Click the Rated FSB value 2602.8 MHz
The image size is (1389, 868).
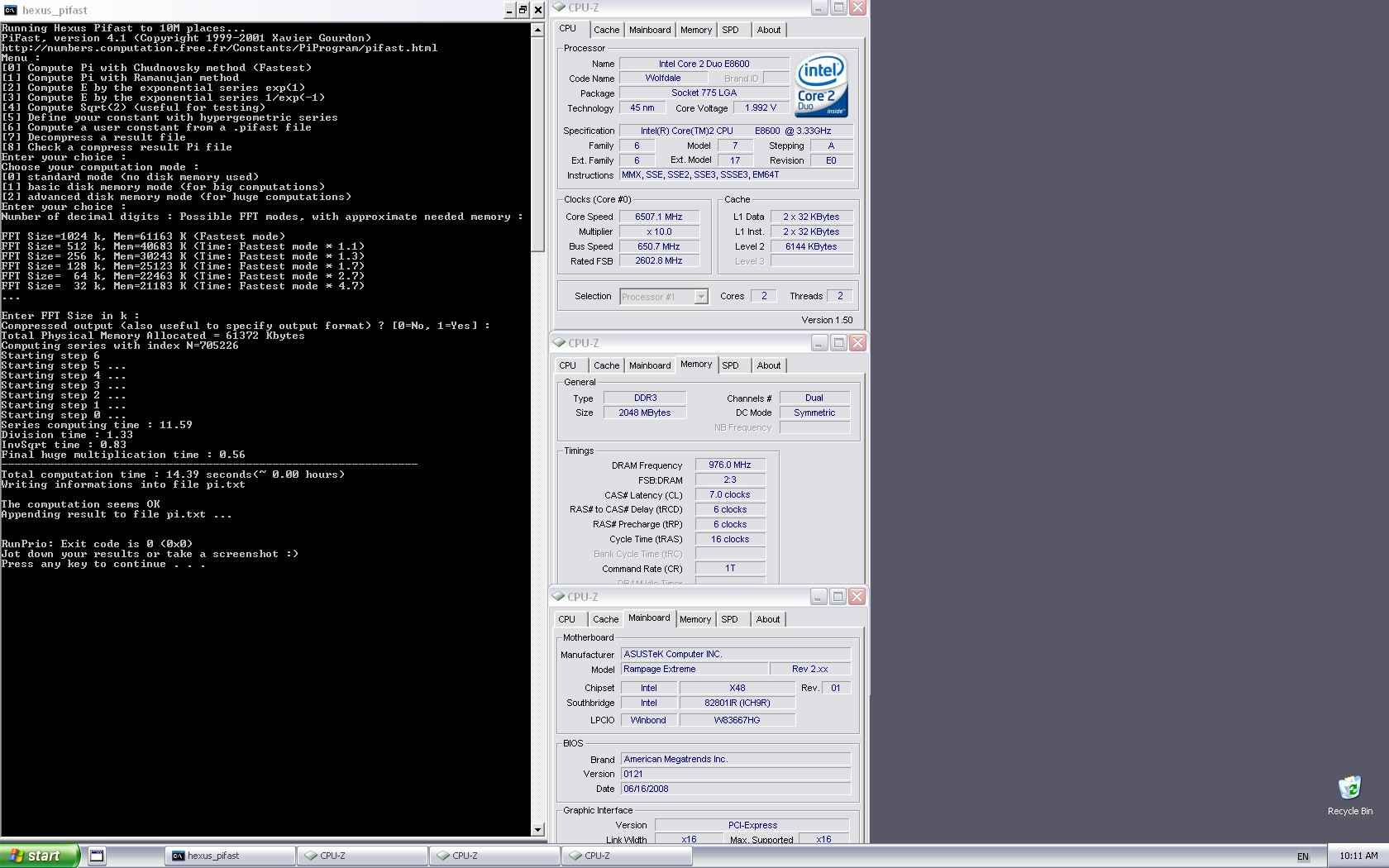click(659, 260)
